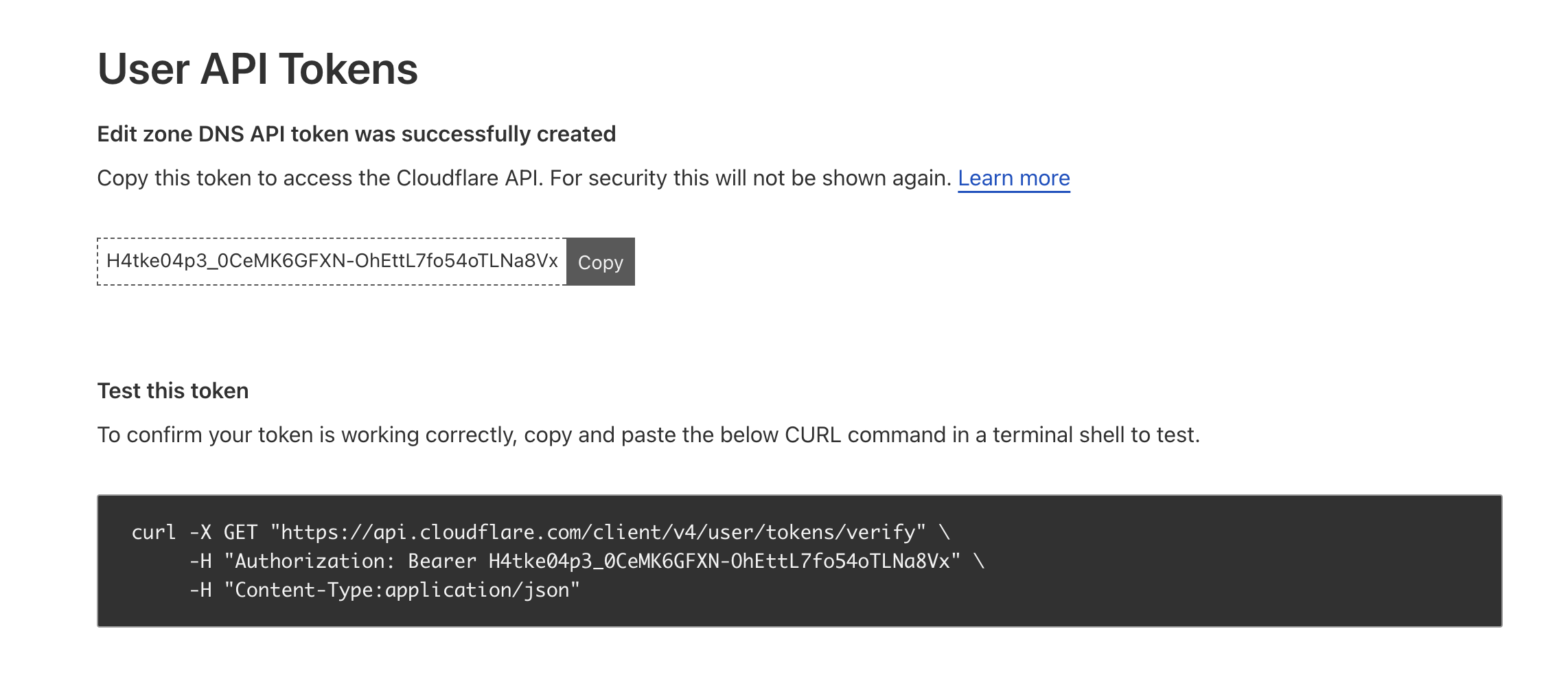
Task: Click the word 'curl' starting the command
Action: click(154, 532)
